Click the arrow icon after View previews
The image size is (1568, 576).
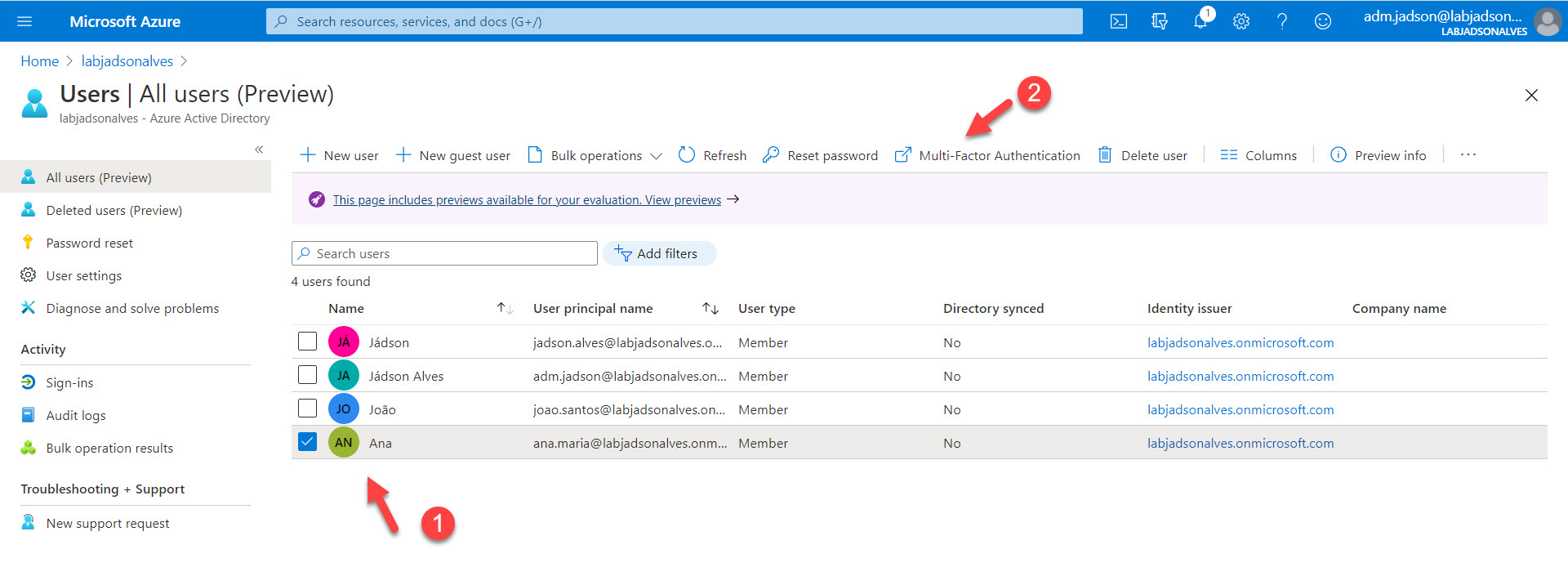(733, 199)
